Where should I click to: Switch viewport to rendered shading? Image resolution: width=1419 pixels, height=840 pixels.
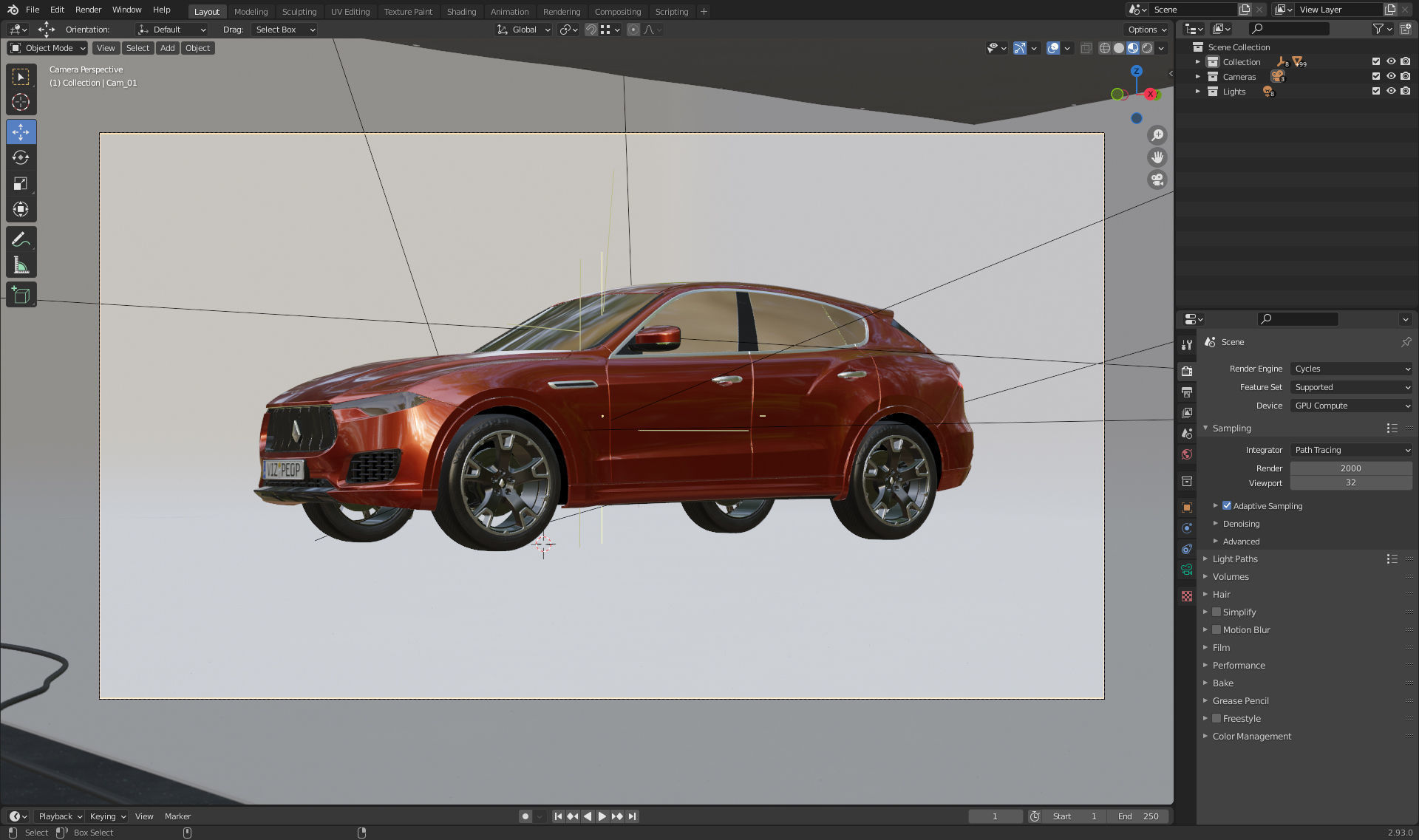point(1147,47)
